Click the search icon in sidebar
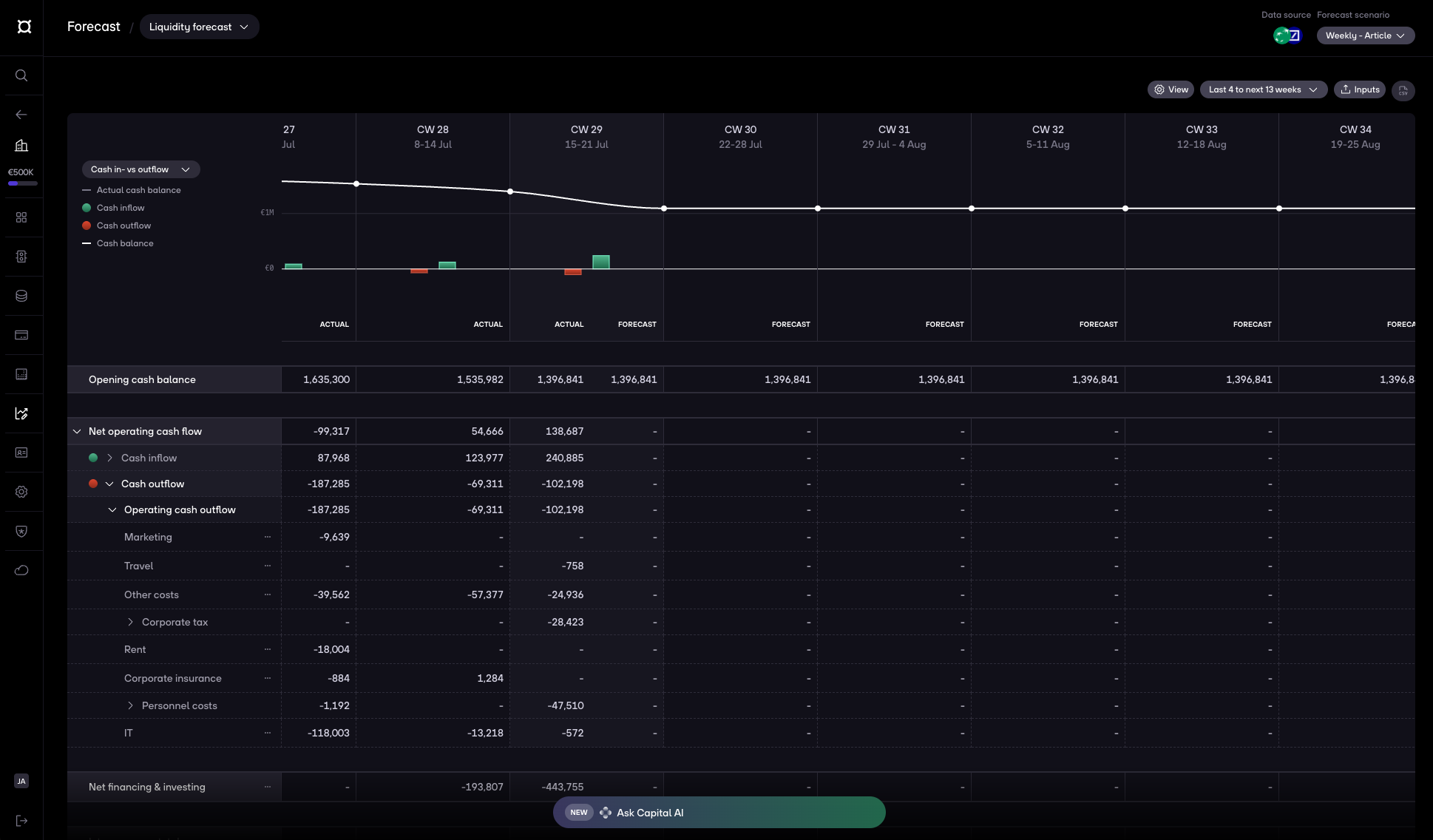Screen dimensions: 1433x840 (21, 75)
